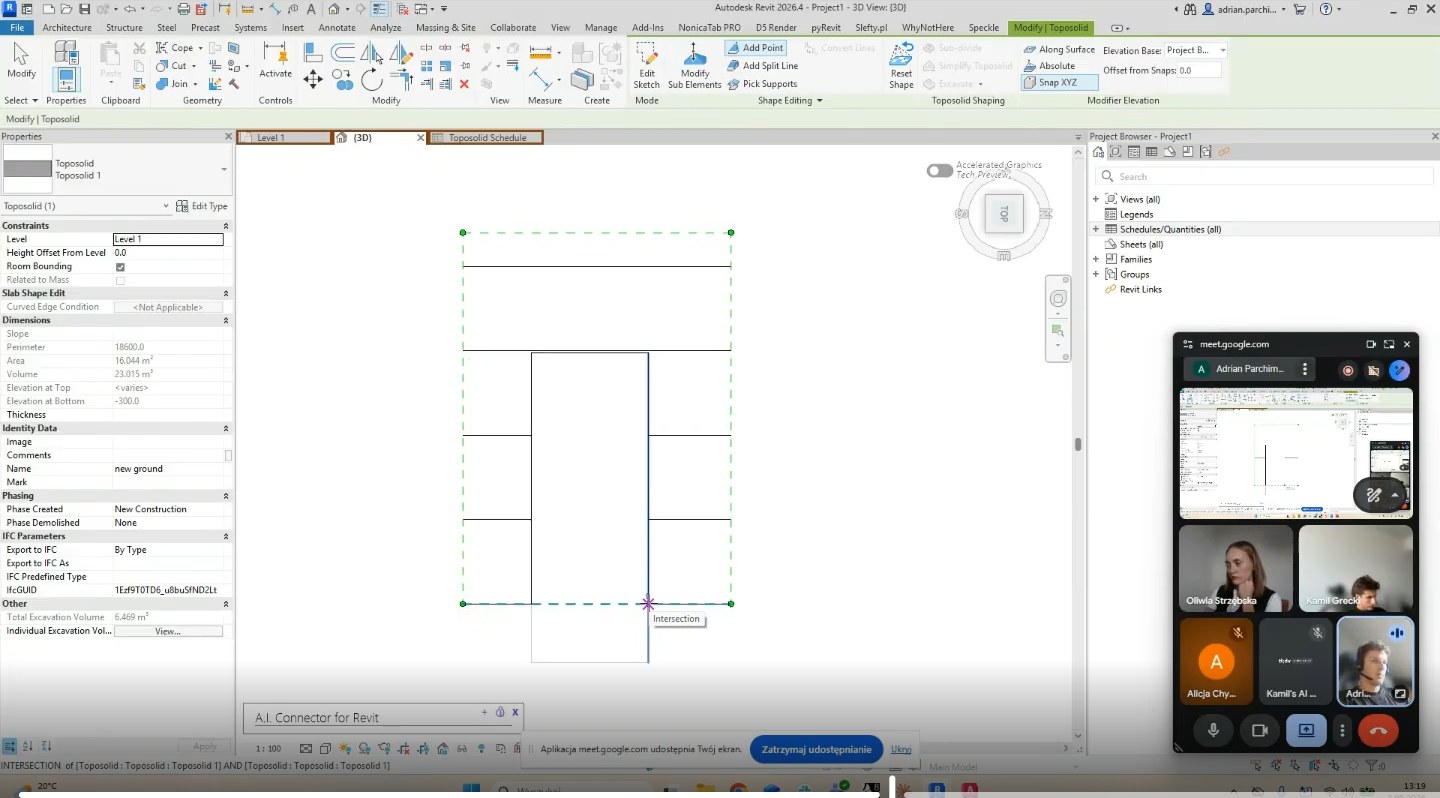Uncheck the Room Bounding checkbox
Screen dimensions: 1440x798
120,267
